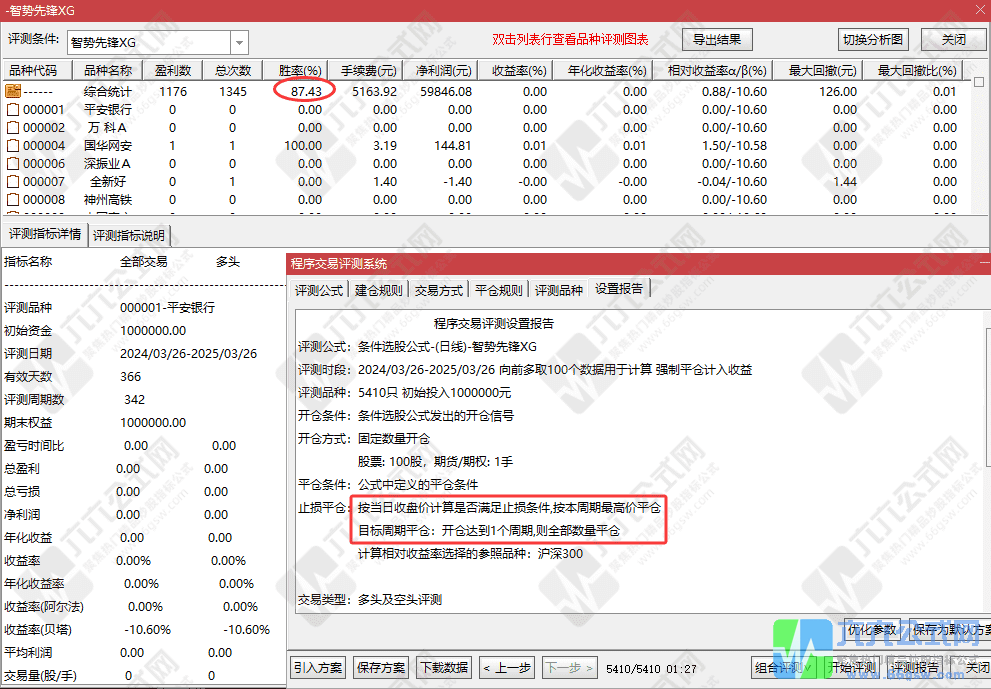Click the 综合统计 statistics icon in first row

(x=13, y=91)
